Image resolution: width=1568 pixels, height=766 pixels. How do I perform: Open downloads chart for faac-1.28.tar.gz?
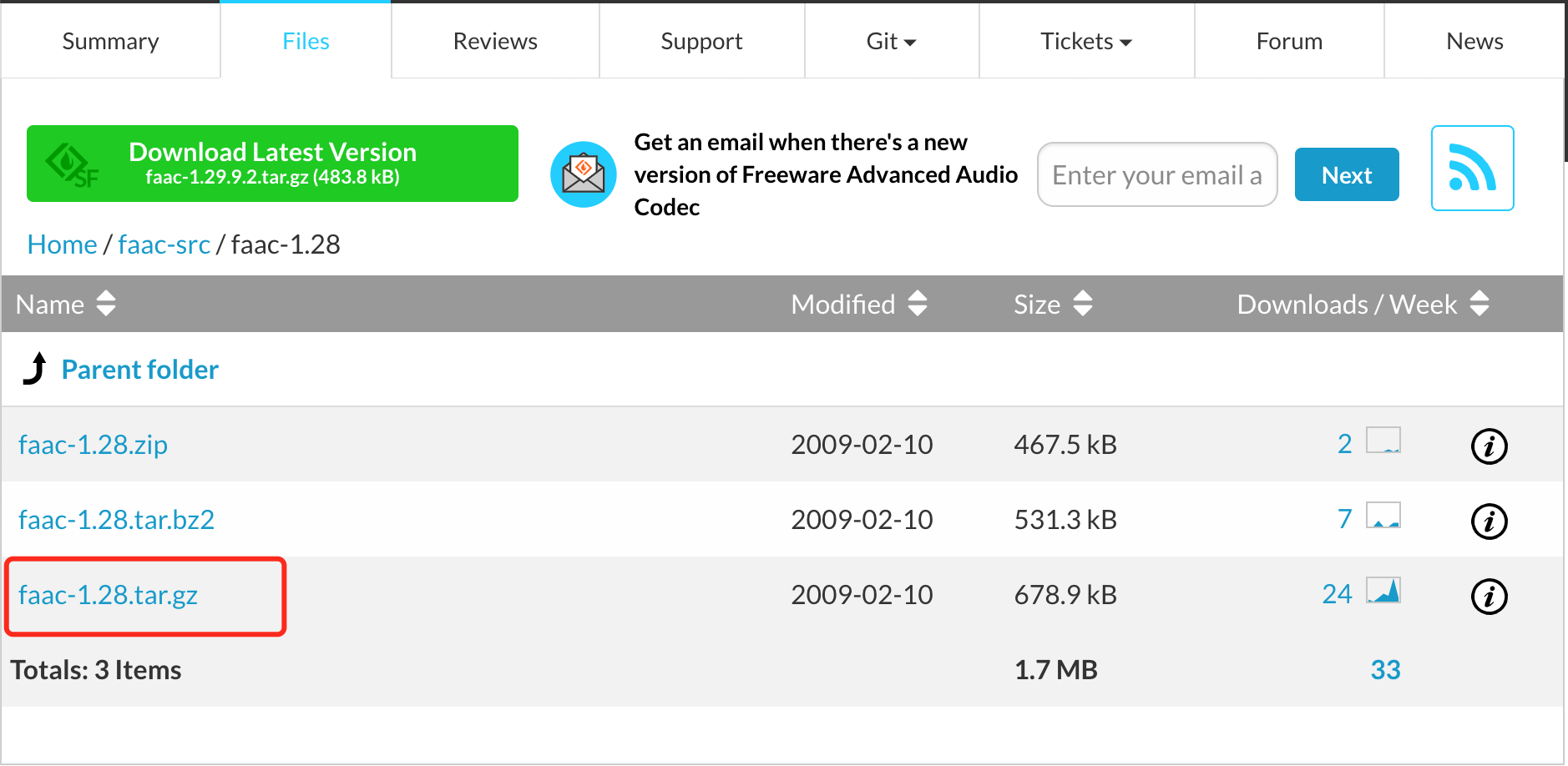1383,591
